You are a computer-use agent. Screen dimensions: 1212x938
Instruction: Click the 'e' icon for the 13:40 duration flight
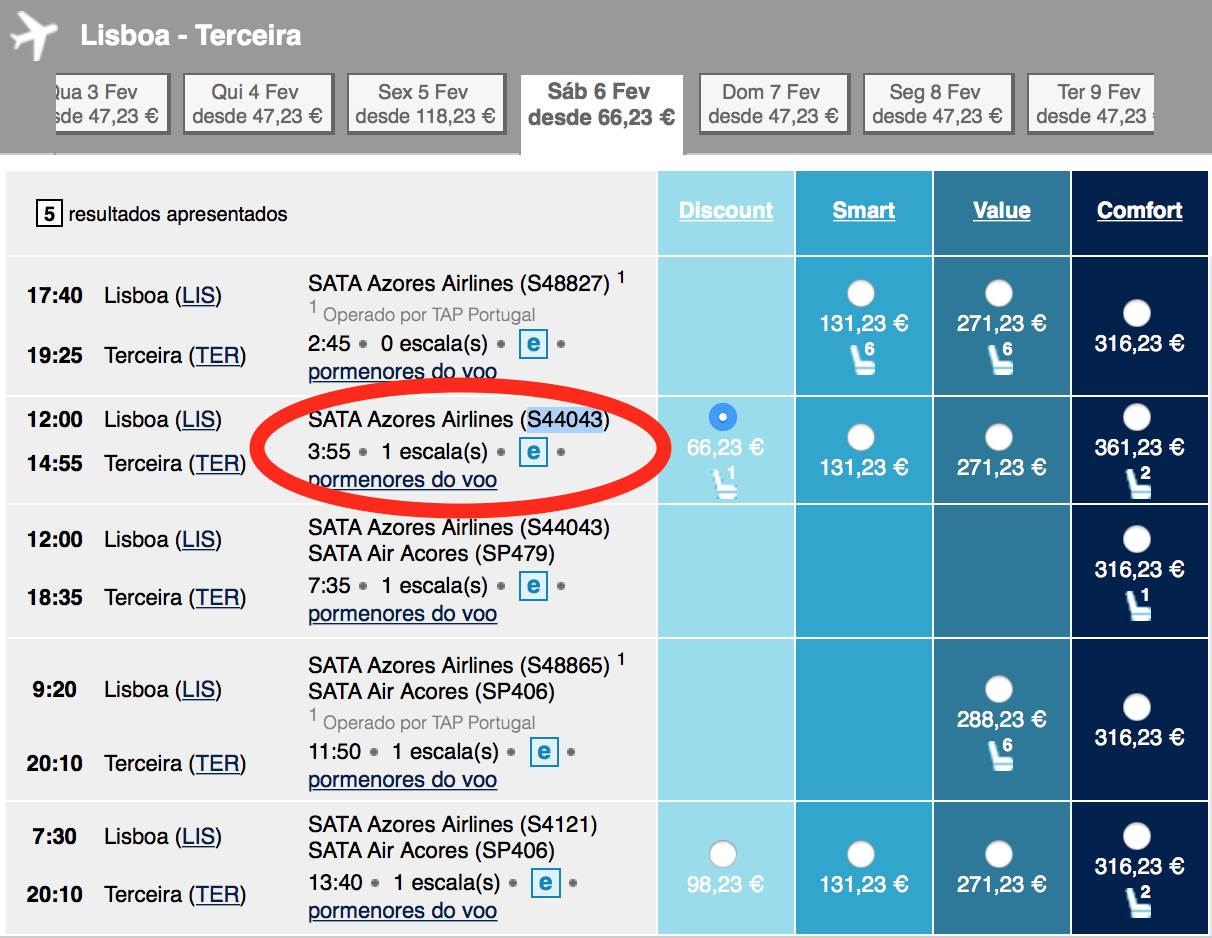pyautogui.click(x=545, y=883)
